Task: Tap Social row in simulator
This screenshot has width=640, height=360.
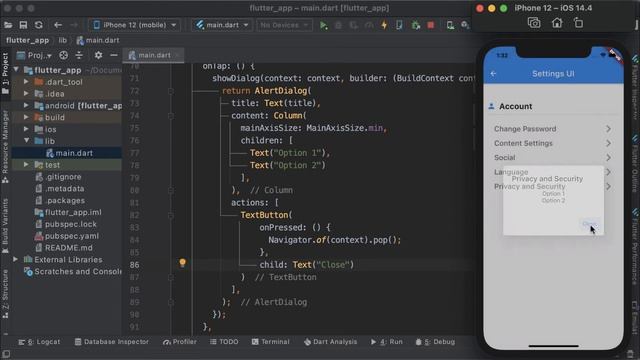Action: click(x=553, y=158)
